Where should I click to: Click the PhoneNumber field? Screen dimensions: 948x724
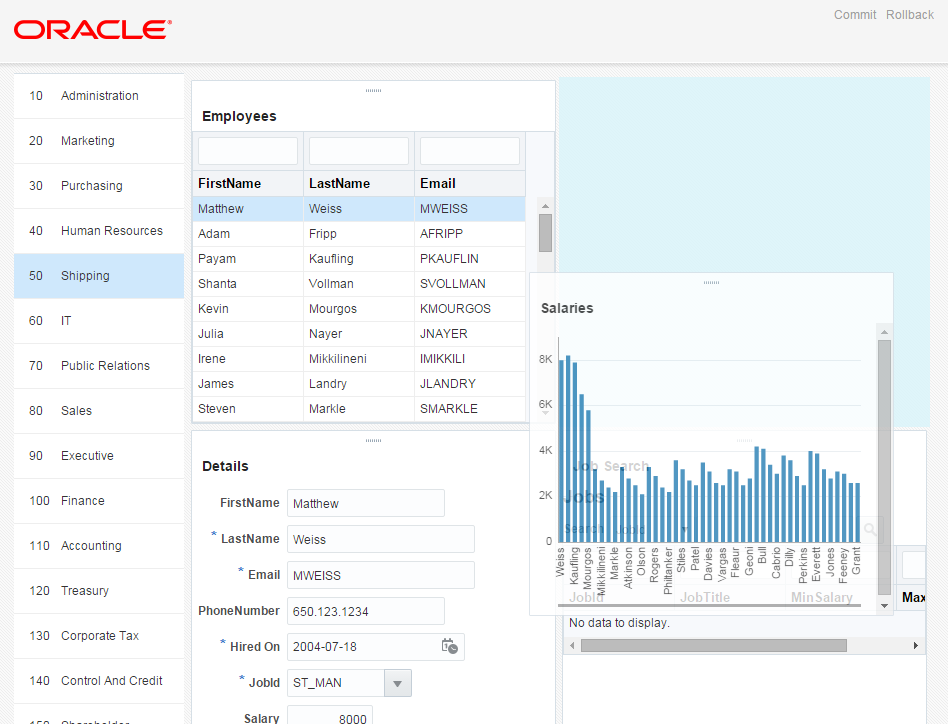coord(366,611)
